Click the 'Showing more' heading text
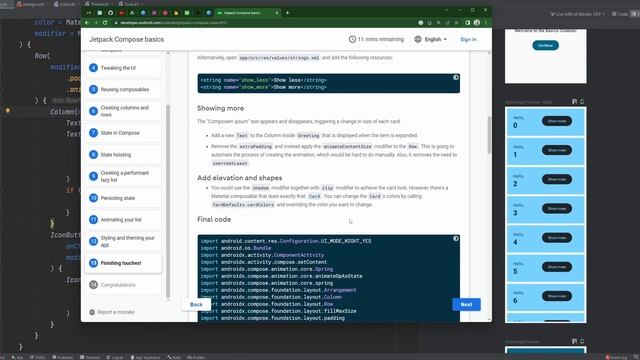Screen dimensions: 640x360 pos(220,108)
